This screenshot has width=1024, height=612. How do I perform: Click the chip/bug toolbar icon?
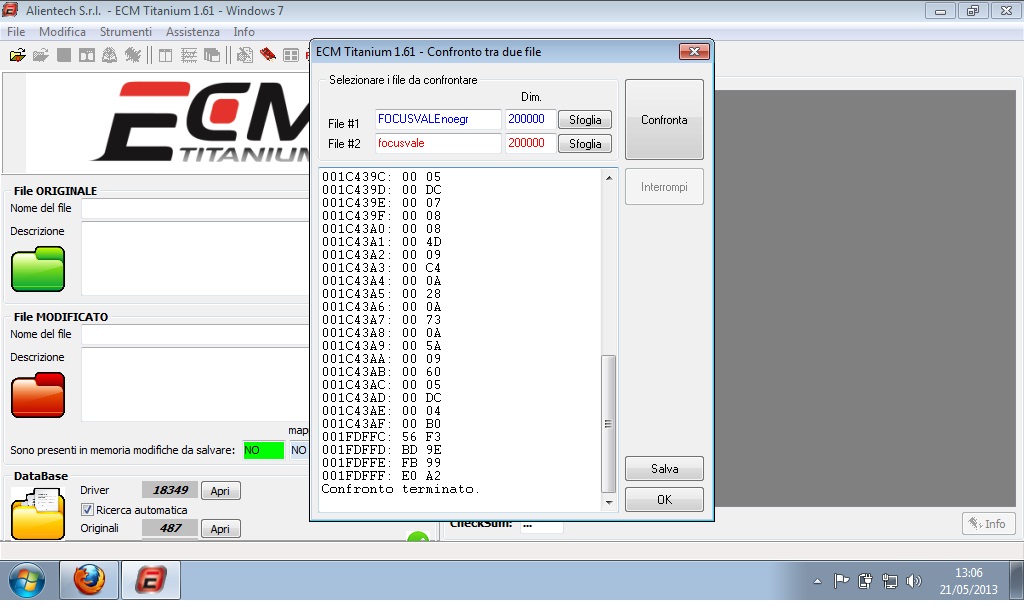click(133, 56)
